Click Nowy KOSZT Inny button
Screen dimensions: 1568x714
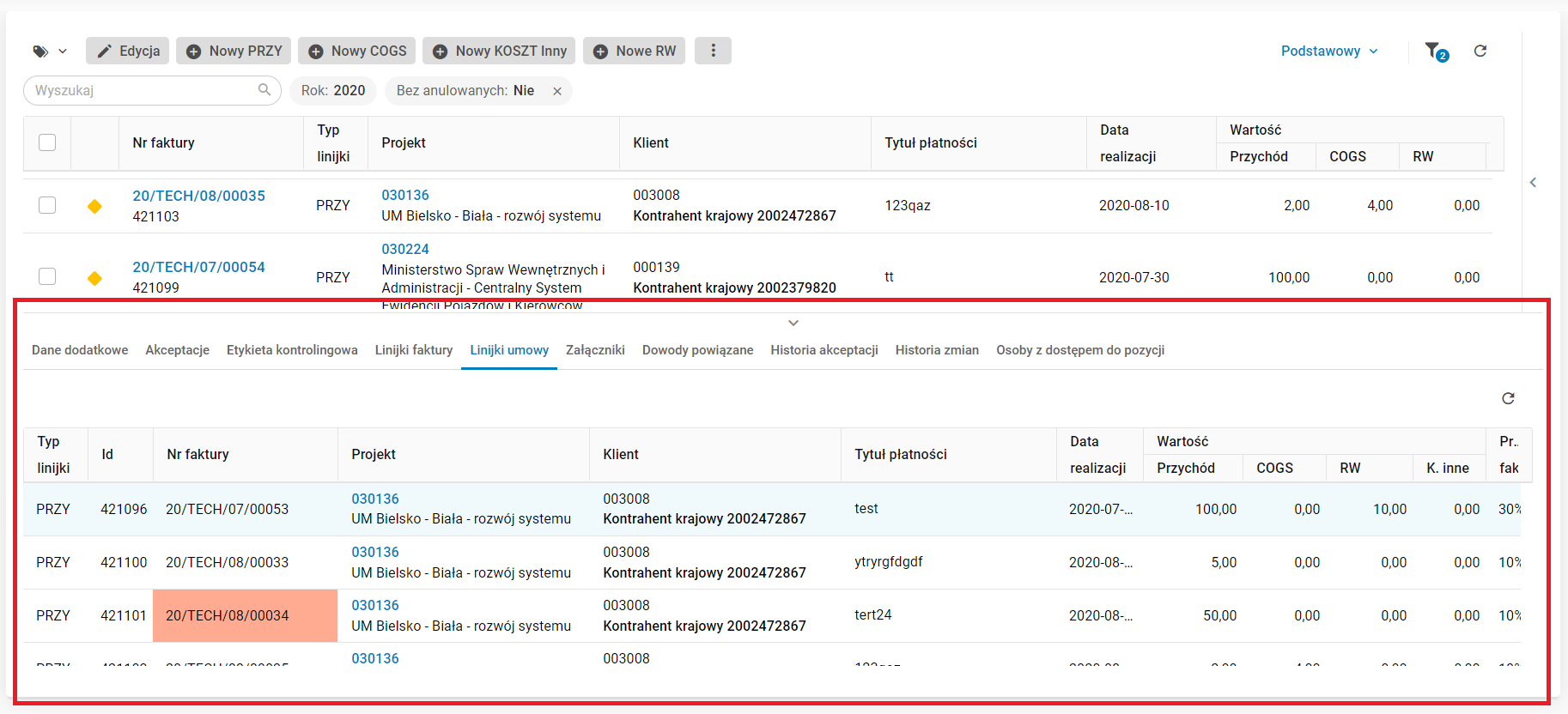[x=500, y=51]
